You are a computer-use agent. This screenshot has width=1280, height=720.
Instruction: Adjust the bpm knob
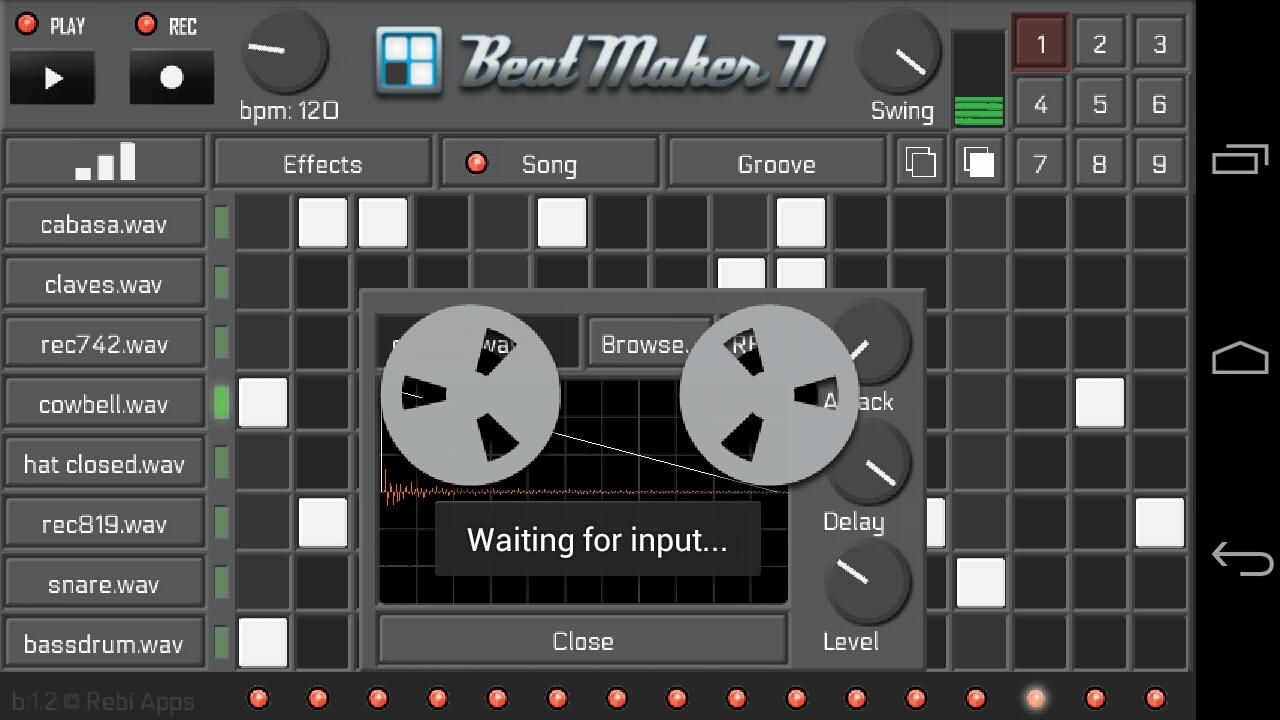coord(285,50)
